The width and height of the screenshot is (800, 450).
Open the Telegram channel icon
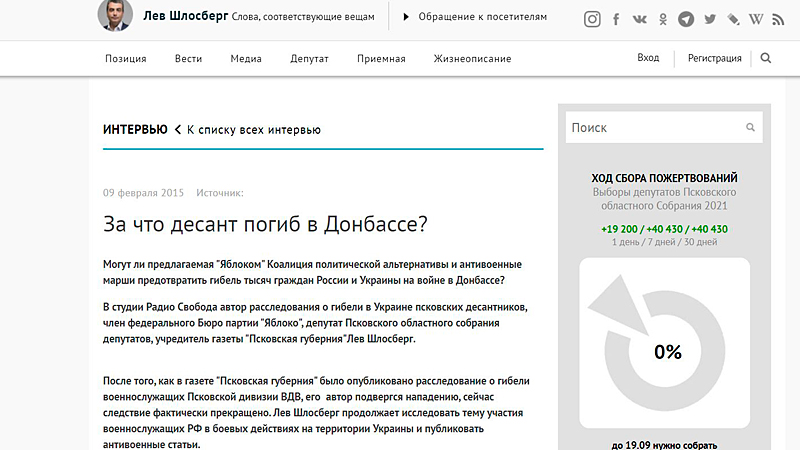tap(686, 19)
